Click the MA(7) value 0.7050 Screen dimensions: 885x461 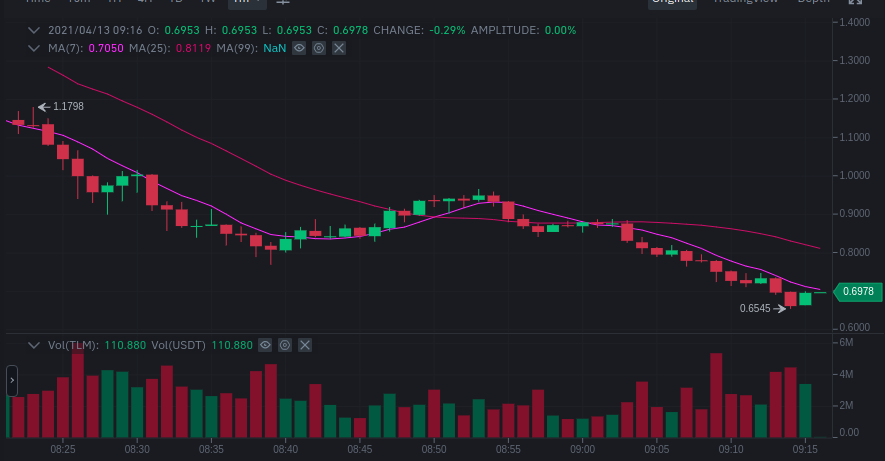point(106,49)
